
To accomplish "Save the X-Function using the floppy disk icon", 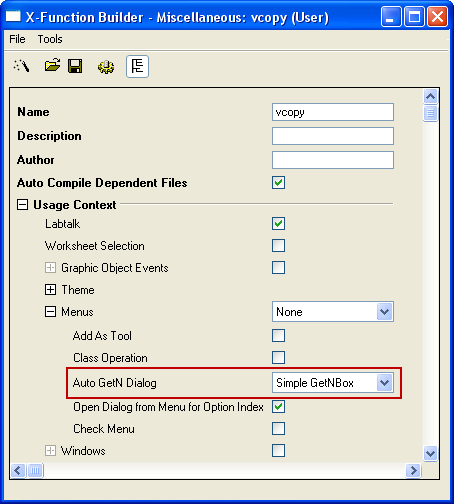I will (75, 66).
